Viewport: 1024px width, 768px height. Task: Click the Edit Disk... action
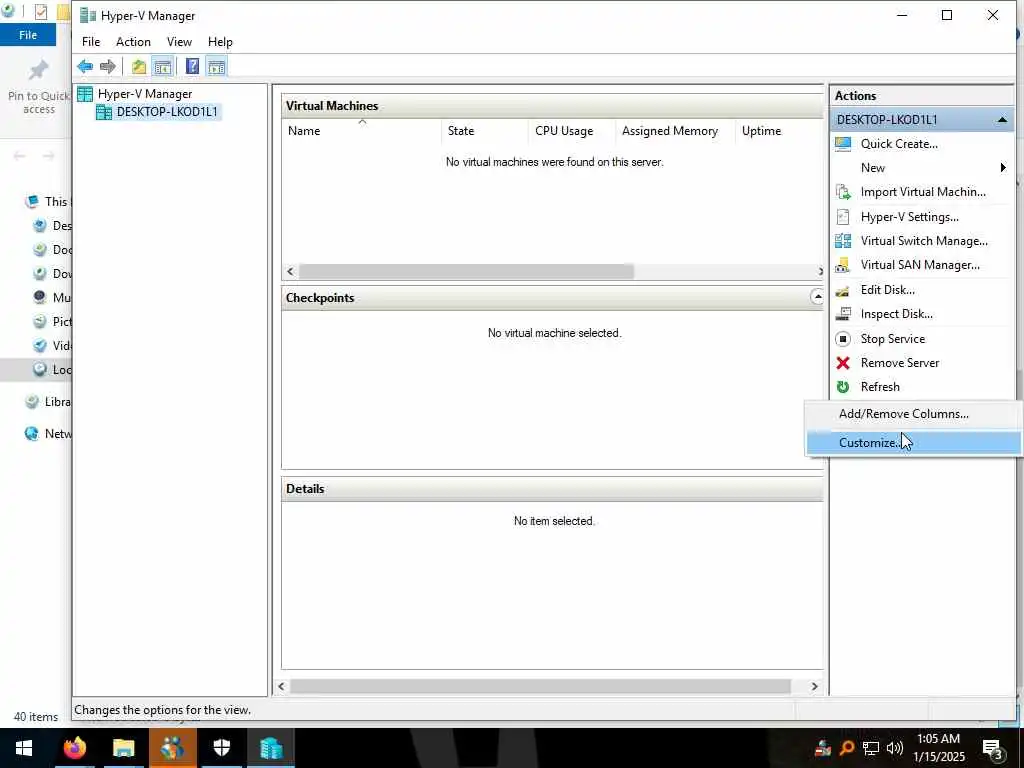click(888, 290)
